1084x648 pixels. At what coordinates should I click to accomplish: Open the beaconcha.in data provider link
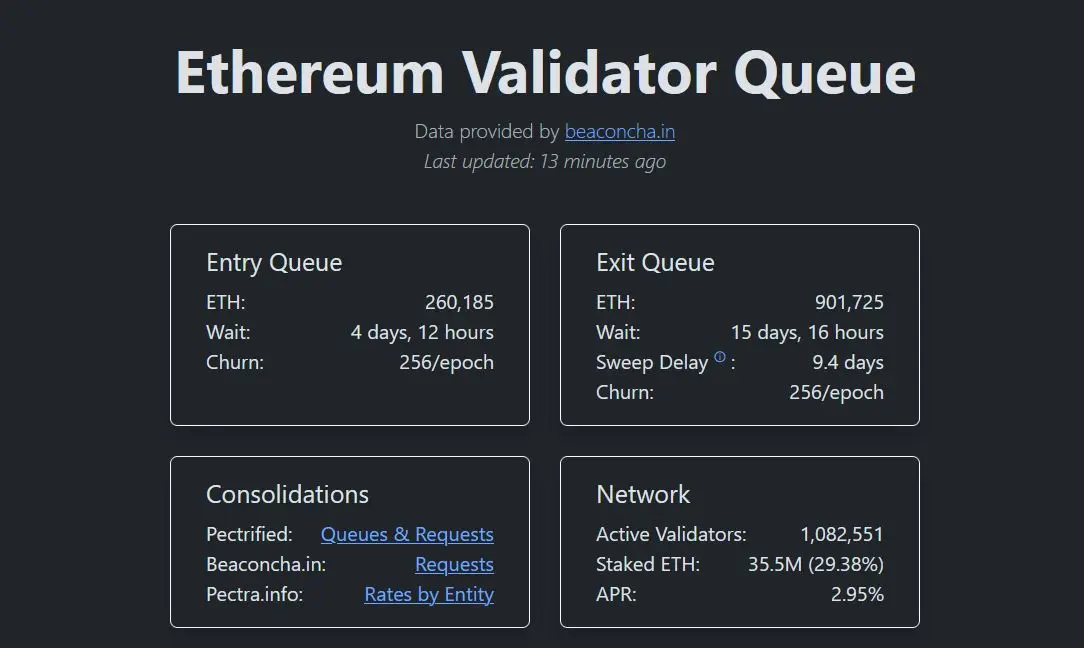pos(619,131)
